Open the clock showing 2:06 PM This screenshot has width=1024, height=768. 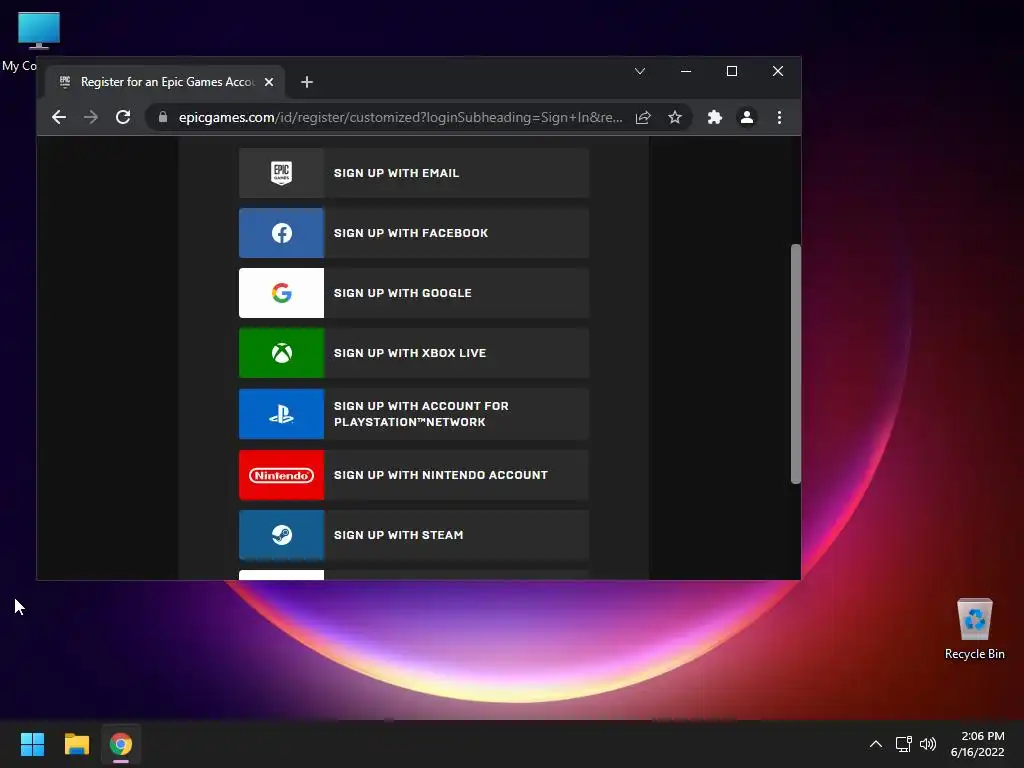(x=977, y=744)
